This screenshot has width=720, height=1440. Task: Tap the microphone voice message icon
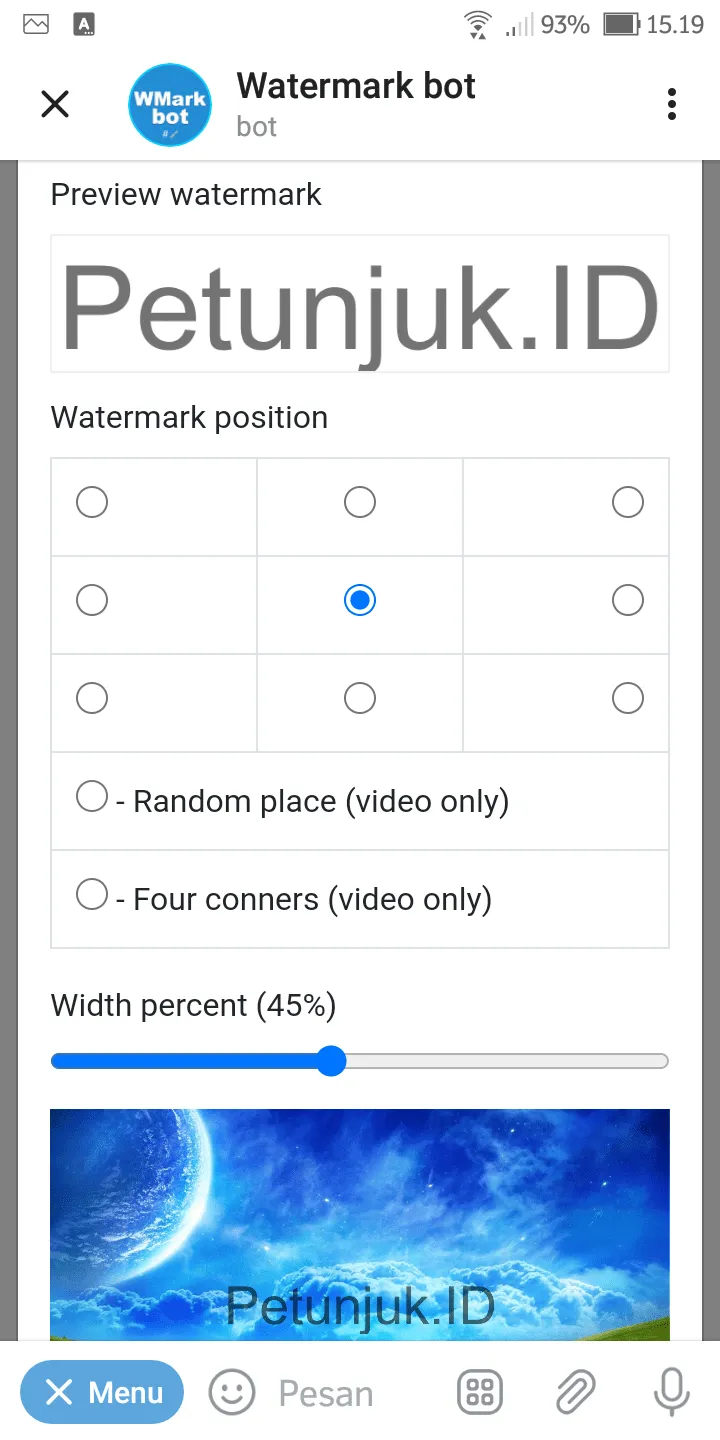671,1392
